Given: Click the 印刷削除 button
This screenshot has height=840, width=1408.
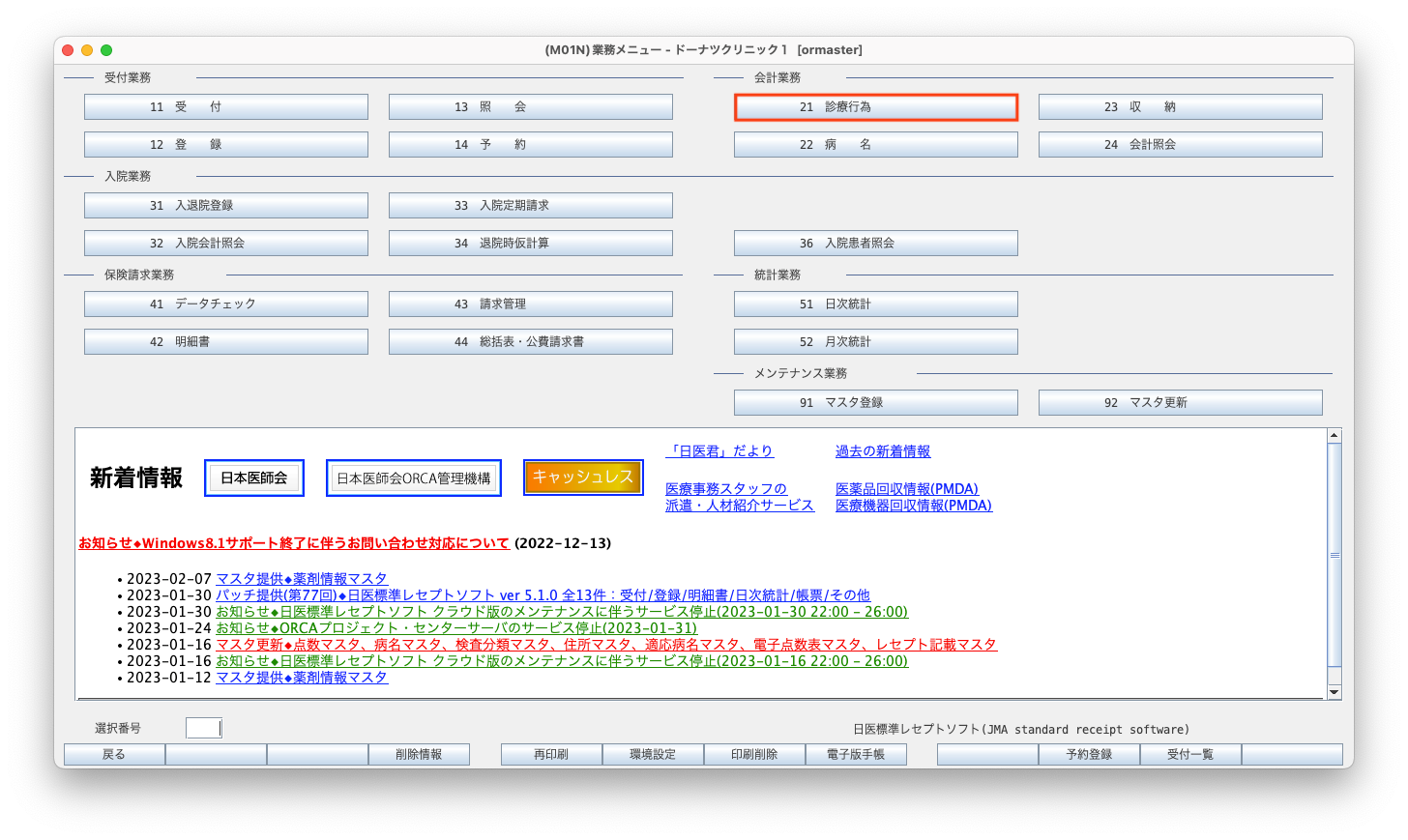Looking at the screenshot, I should coord(754,755).
